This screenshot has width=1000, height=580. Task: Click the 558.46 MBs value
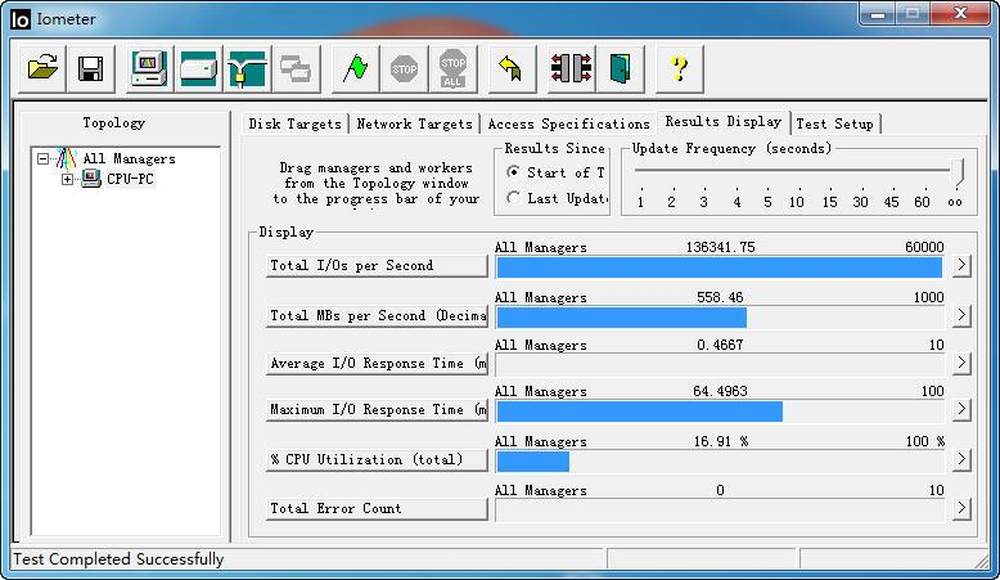click(x=720, y=297)
